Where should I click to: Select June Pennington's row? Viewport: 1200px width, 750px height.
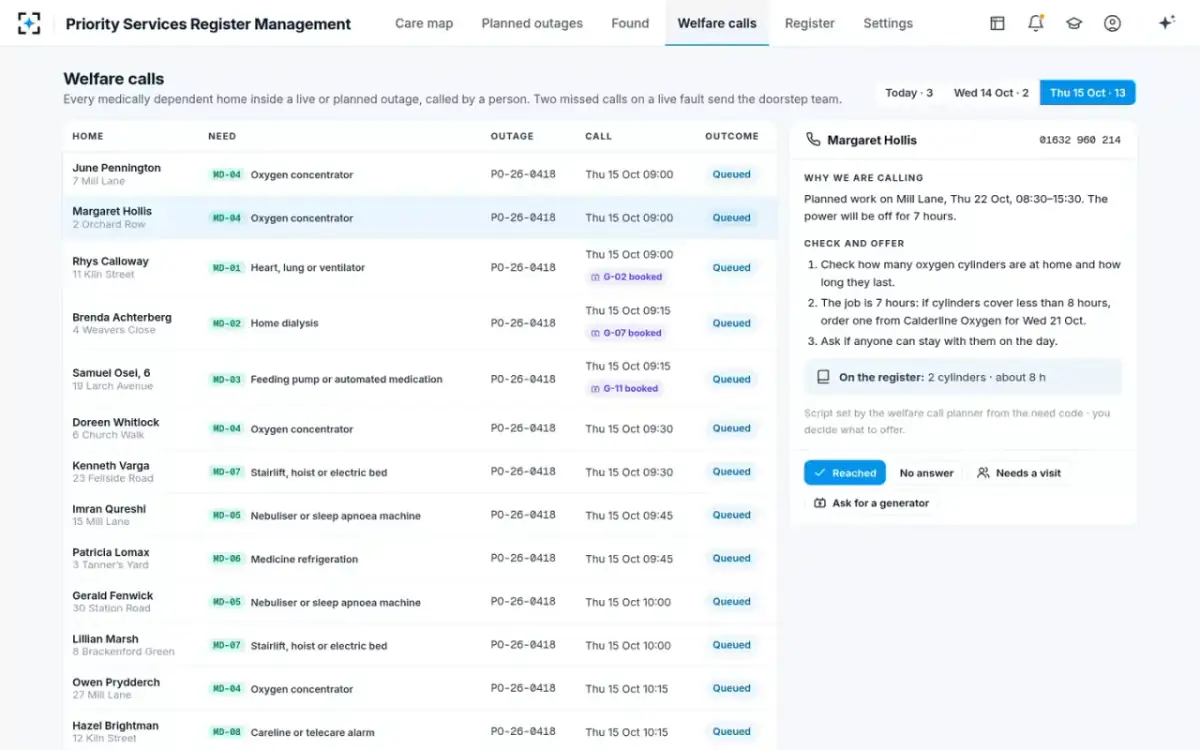(x=420, y=174)
